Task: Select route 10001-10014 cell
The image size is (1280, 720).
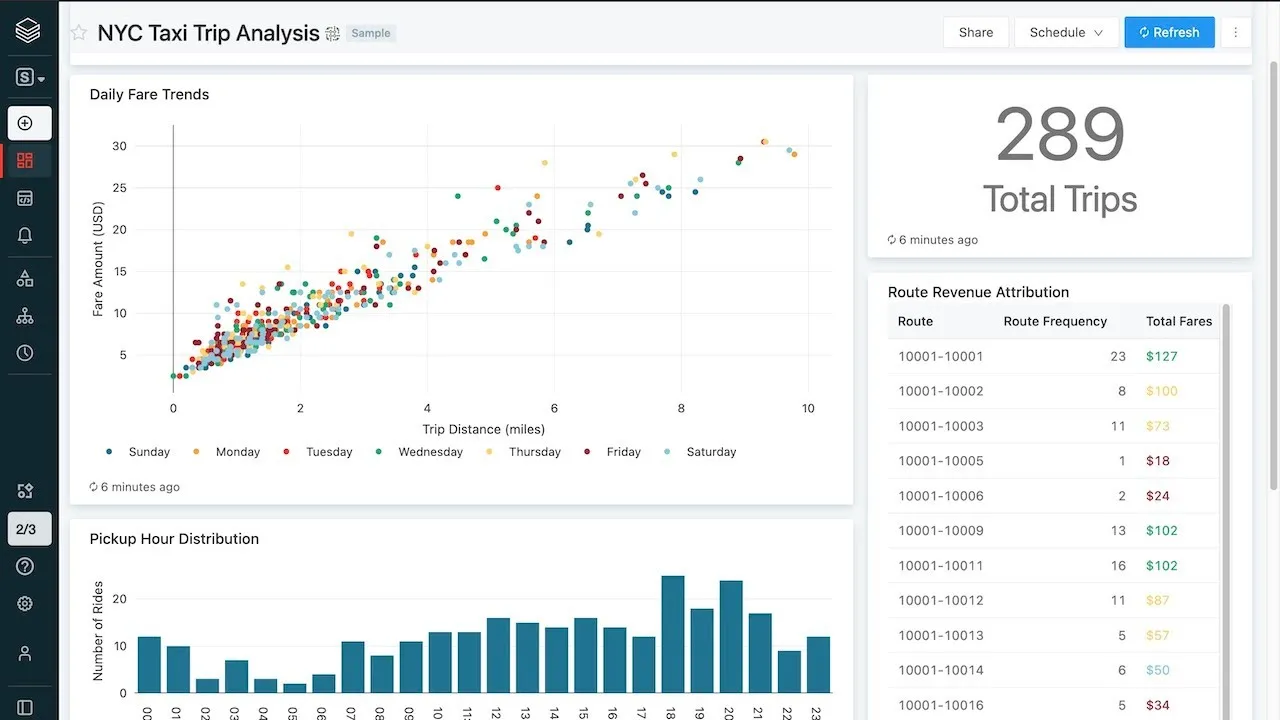Action: pos(940,671)
